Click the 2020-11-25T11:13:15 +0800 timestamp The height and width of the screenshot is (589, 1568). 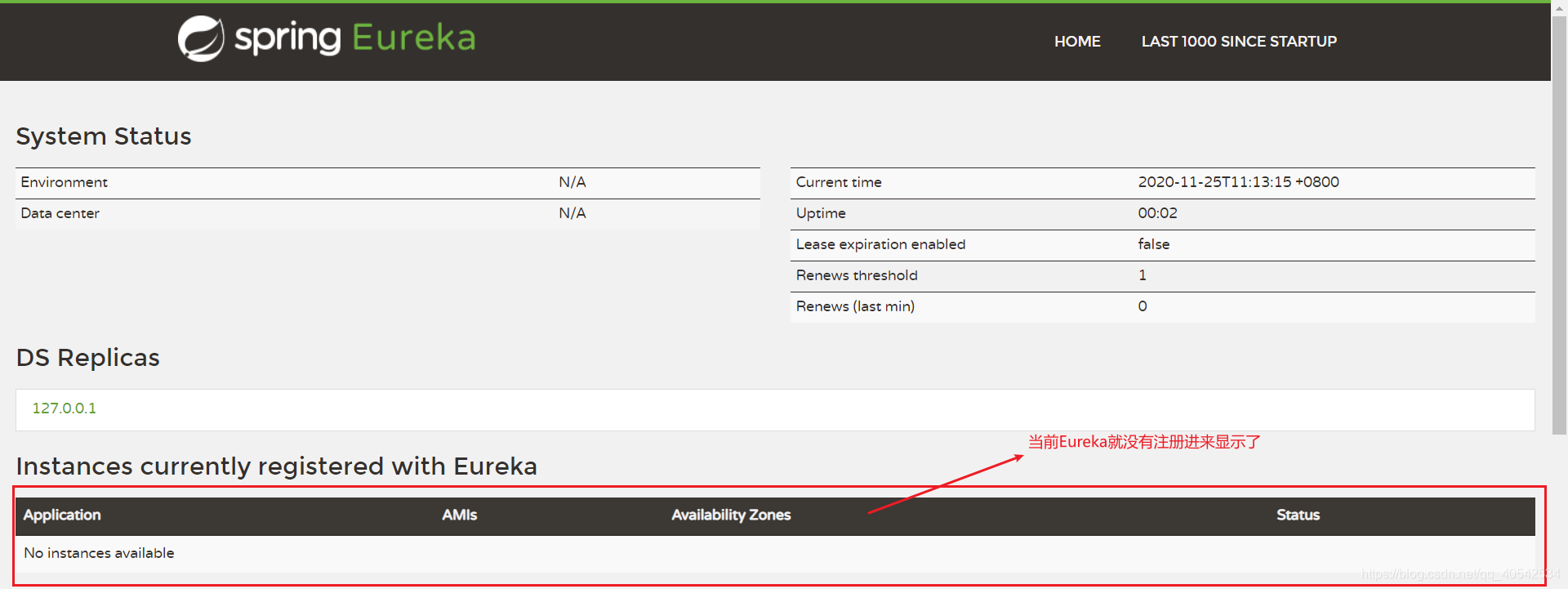point(1238,182)
